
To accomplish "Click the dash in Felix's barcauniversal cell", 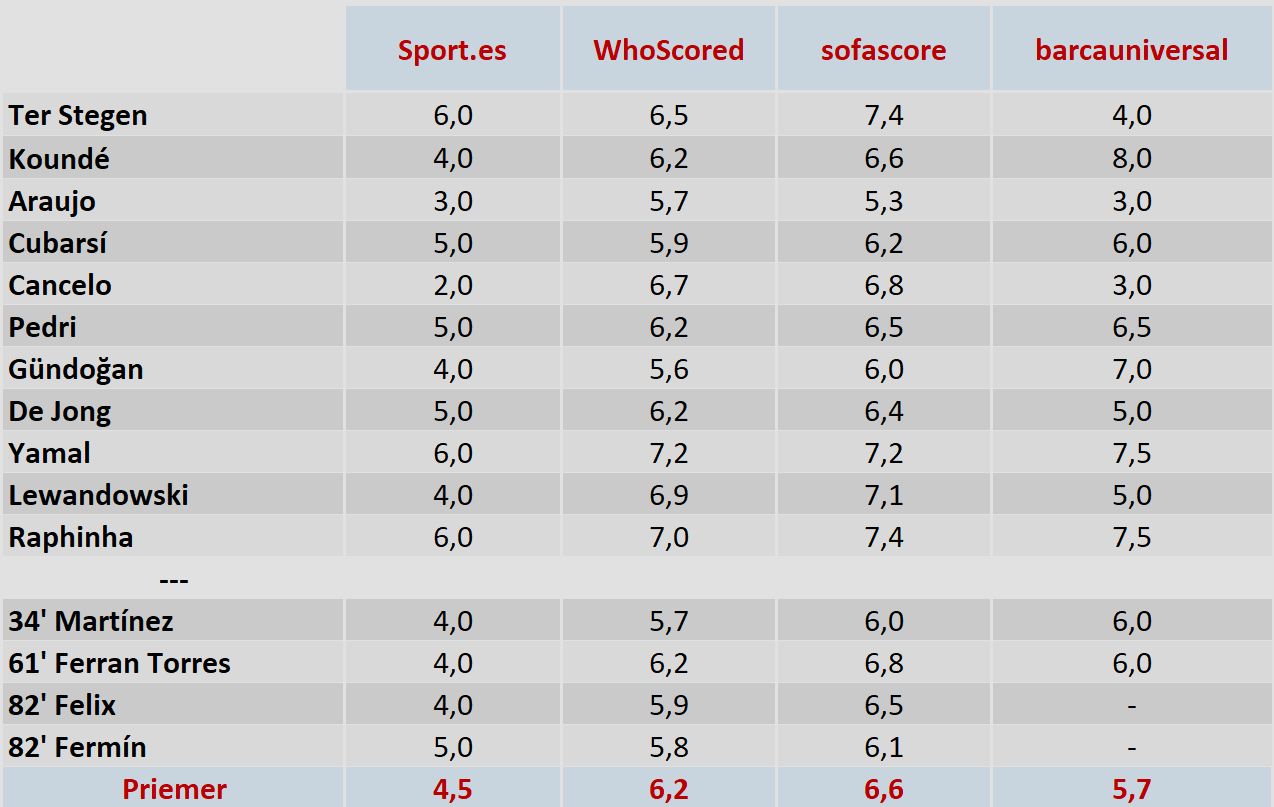I will pyautogui.click(x=1131, y=705).
